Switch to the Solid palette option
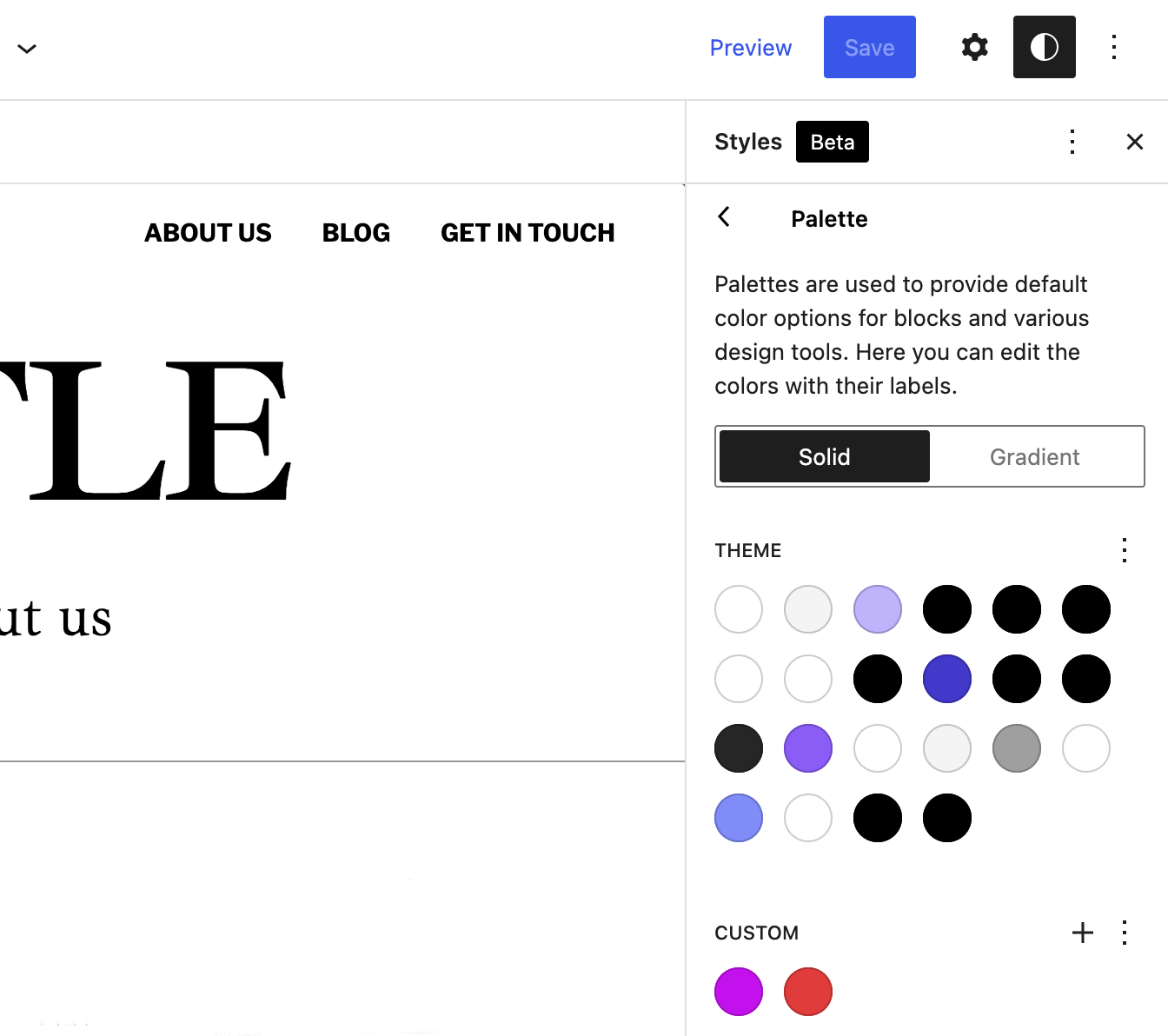This screenshot has height=1036, width=1168. [x=825, y=456]
